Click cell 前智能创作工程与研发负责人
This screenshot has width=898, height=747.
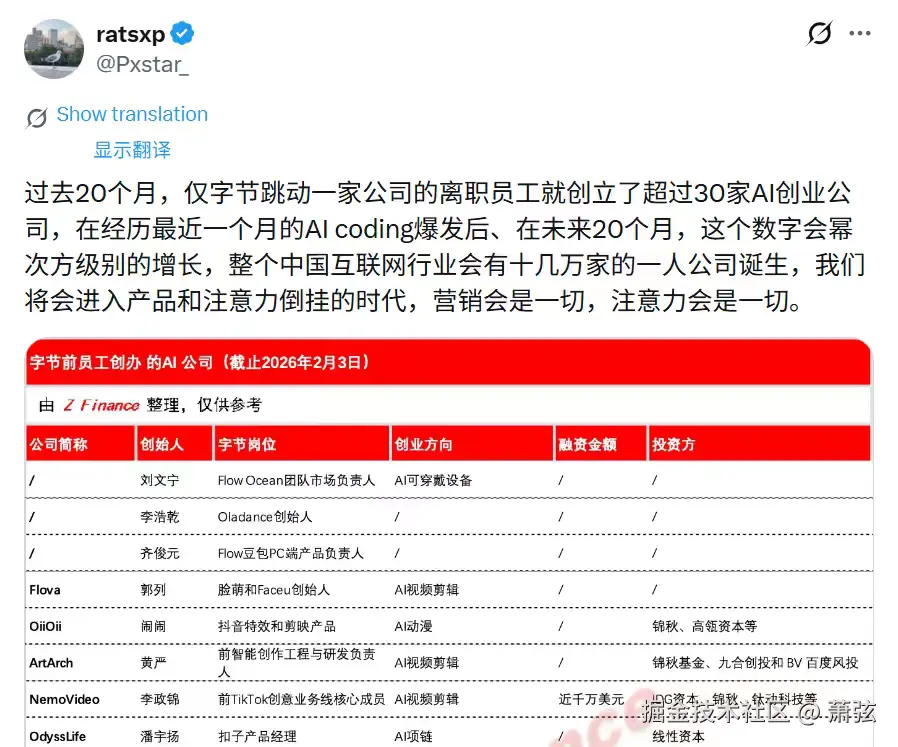coord(297,663)
